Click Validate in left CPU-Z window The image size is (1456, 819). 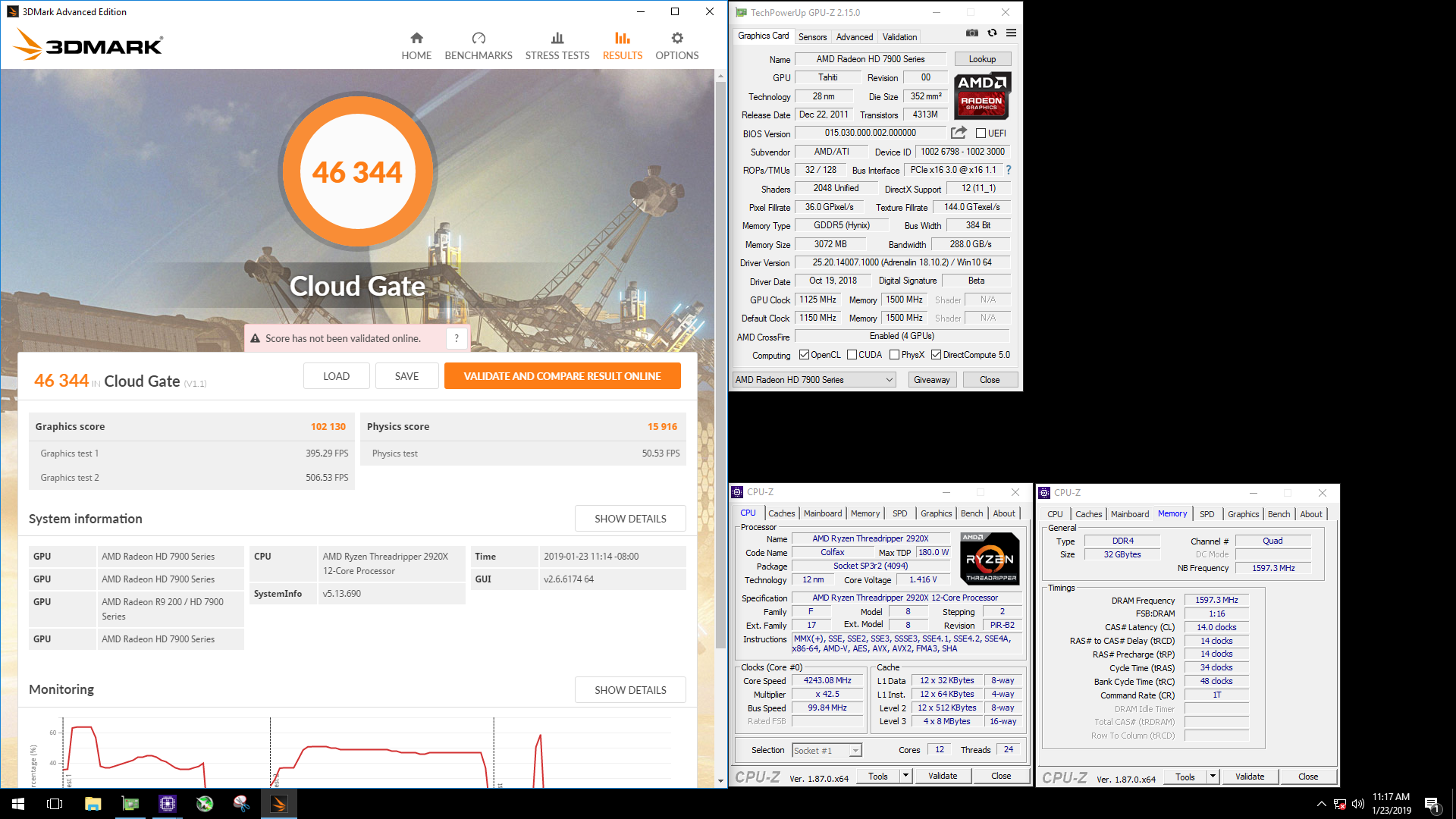pyautogui.click(x=943, y=776)
